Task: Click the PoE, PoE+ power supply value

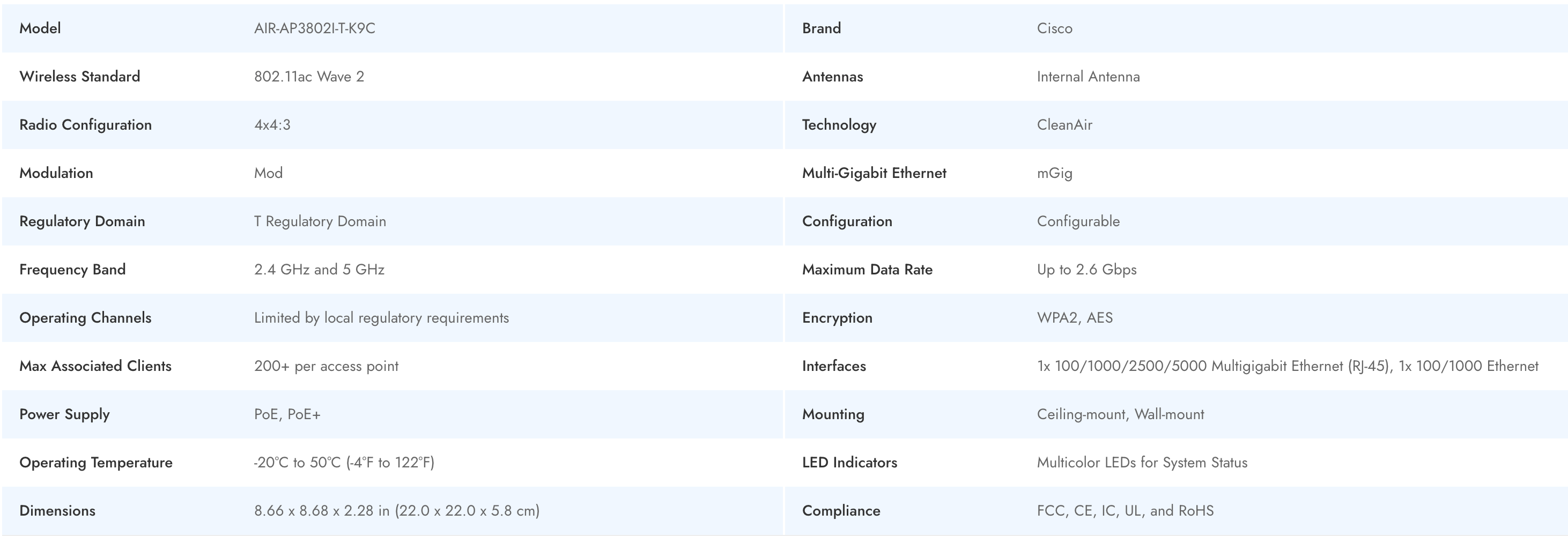Action: [287, 414]
